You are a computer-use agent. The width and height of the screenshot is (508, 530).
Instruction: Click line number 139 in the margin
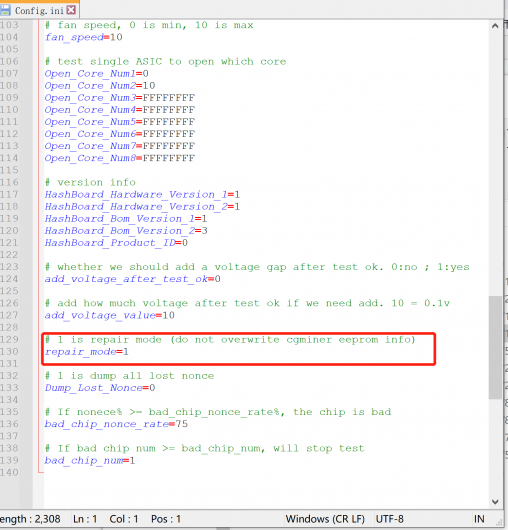9,460
